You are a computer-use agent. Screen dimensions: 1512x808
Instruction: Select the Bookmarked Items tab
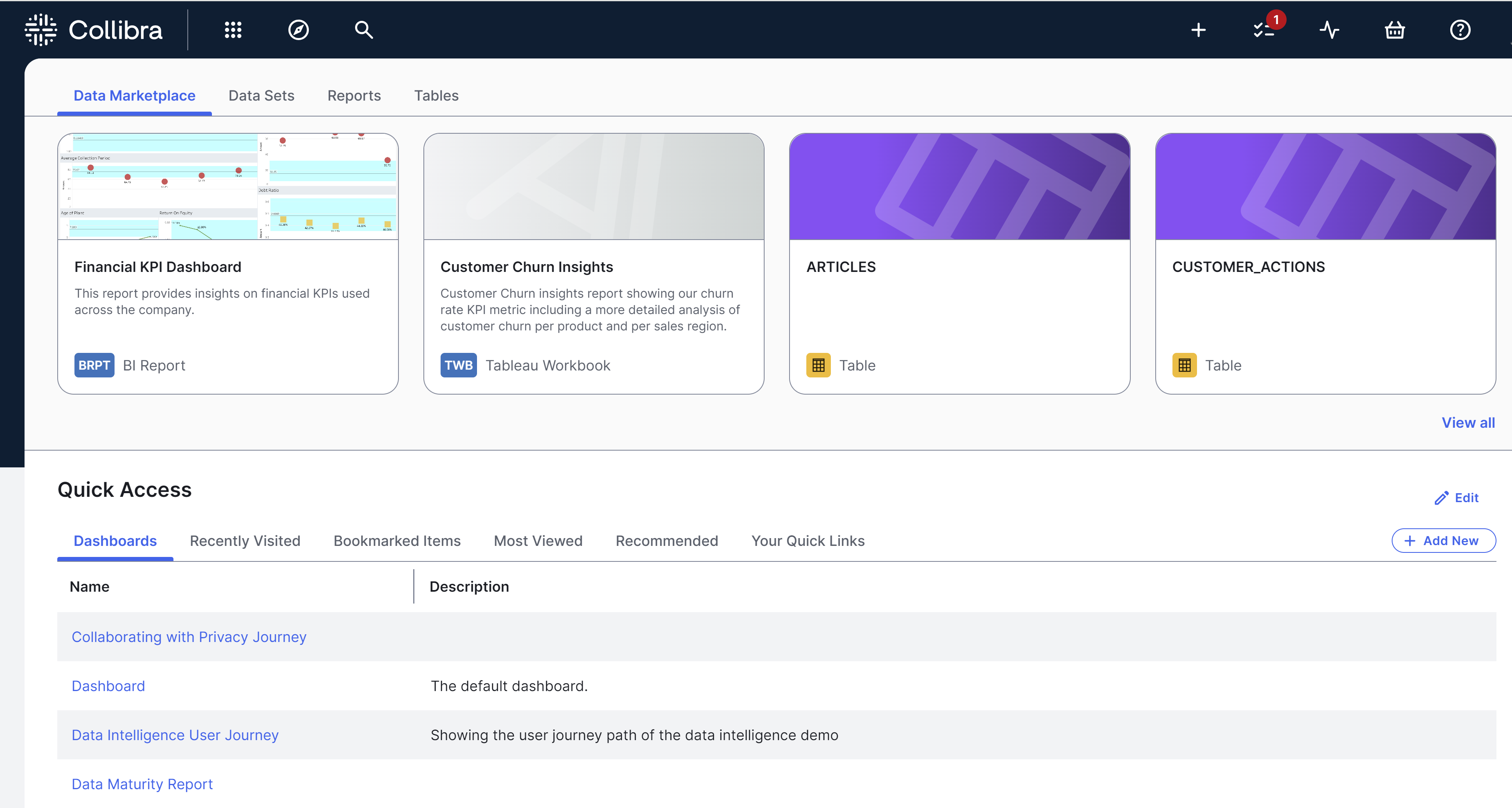click(x=396, y=540)
